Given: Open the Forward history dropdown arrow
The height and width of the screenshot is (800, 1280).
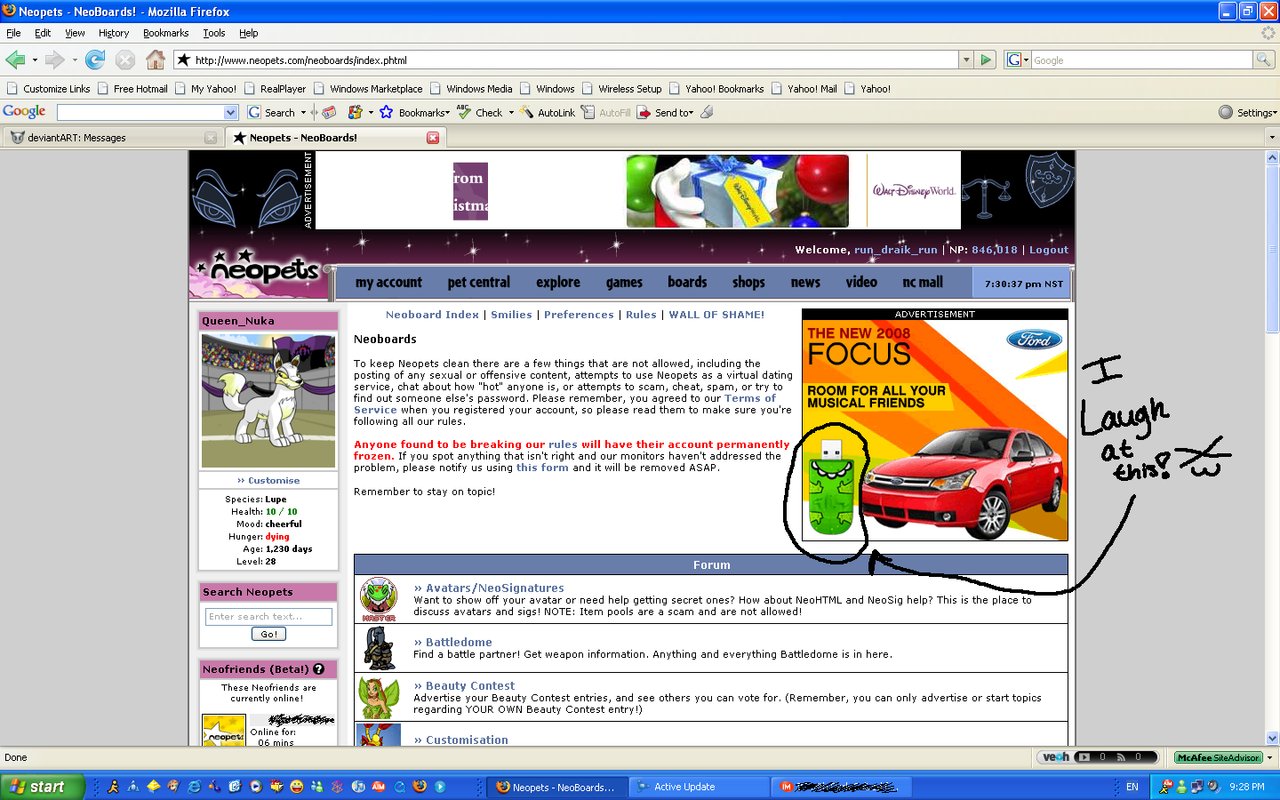Looking at the screenshot, I should pos(73,60).
